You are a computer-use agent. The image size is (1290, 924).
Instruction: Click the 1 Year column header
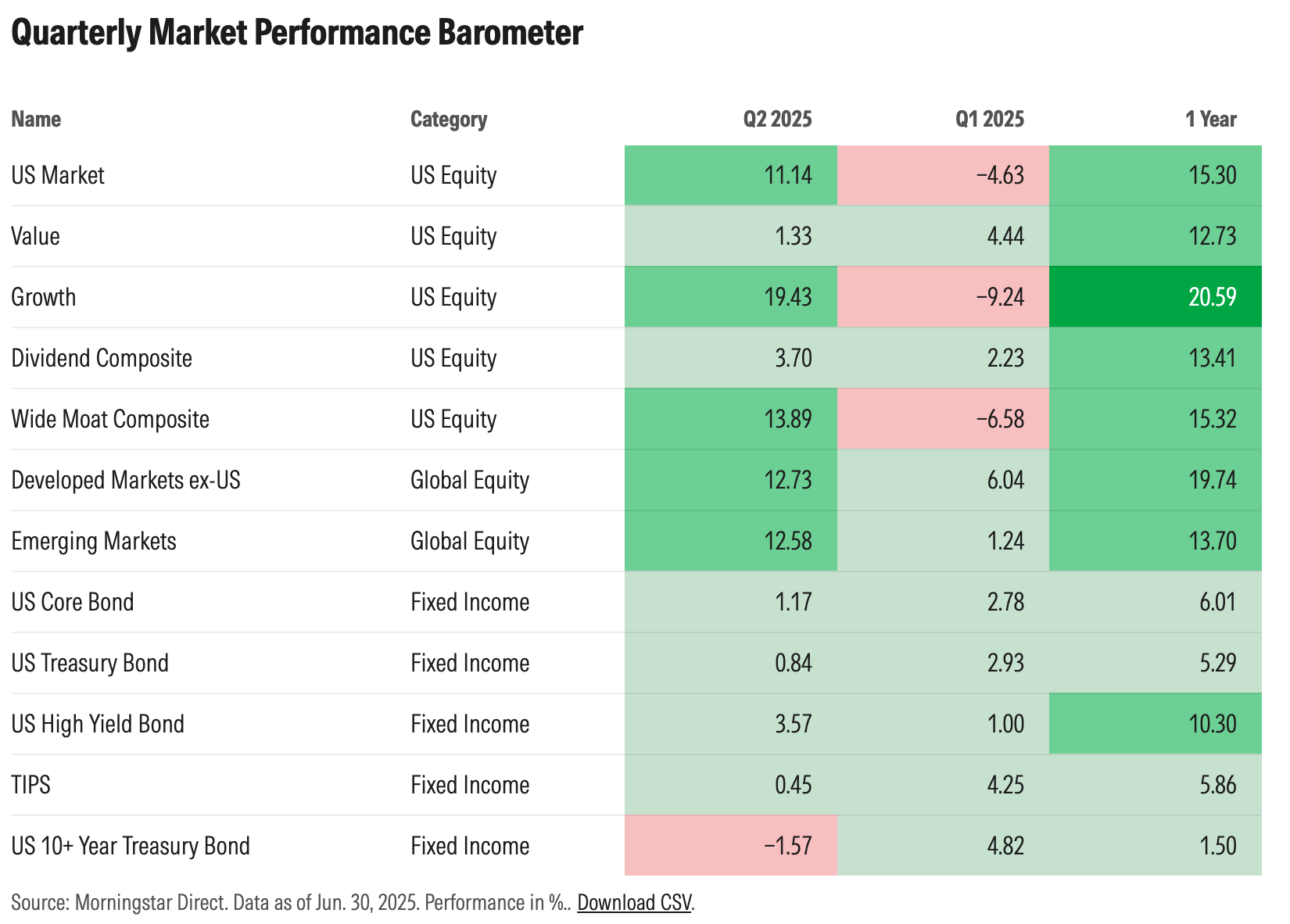[1210, 119]
